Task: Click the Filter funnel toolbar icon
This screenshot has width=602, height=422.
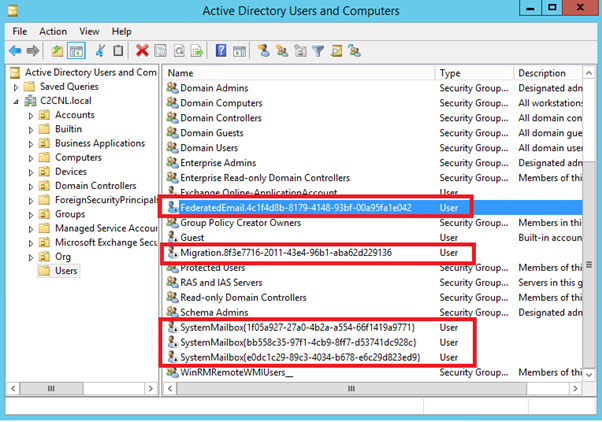Action: click(317, 50)
